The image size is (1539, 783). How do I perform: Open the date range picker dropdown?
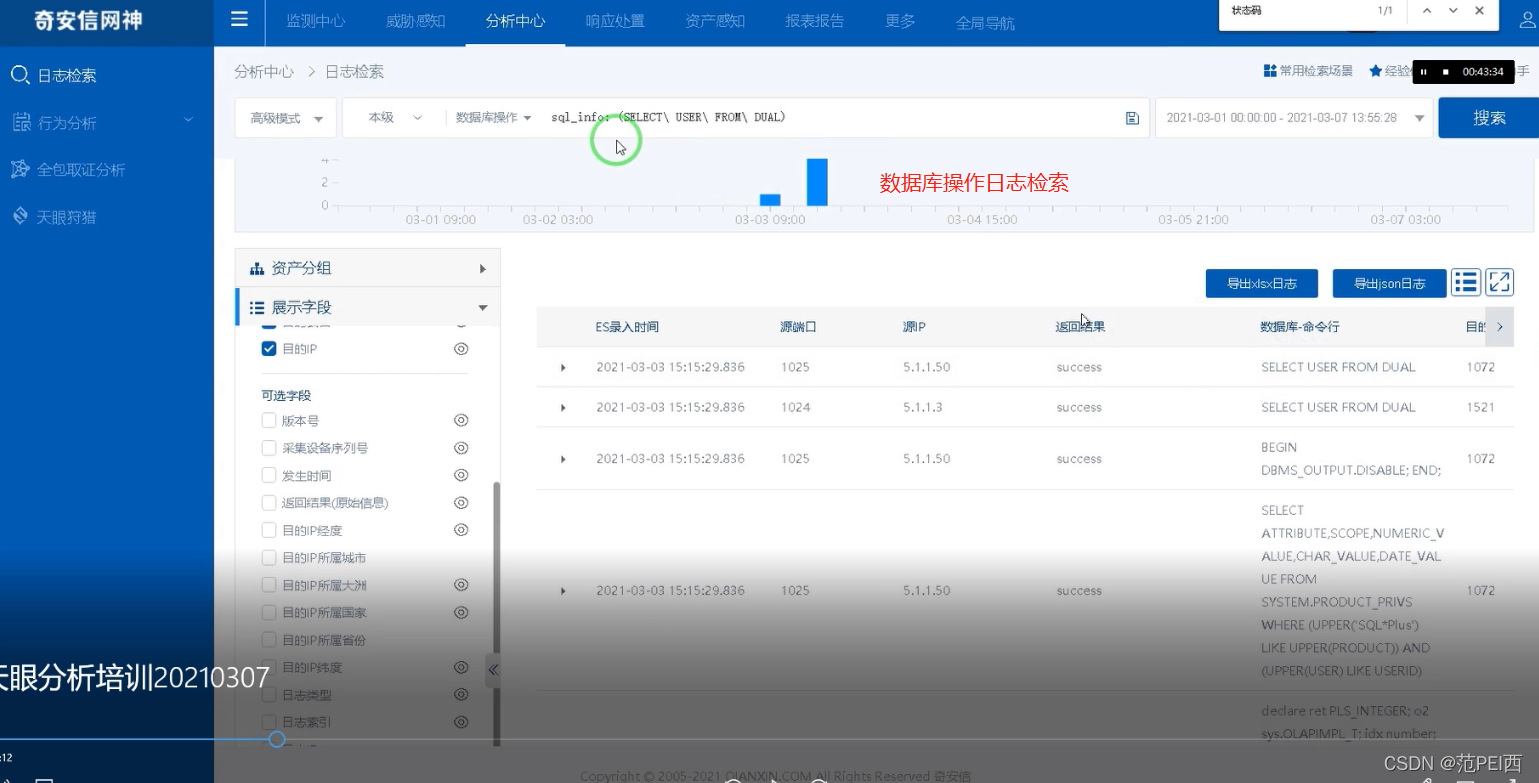pyautogui.click(x=1295, y=118)
